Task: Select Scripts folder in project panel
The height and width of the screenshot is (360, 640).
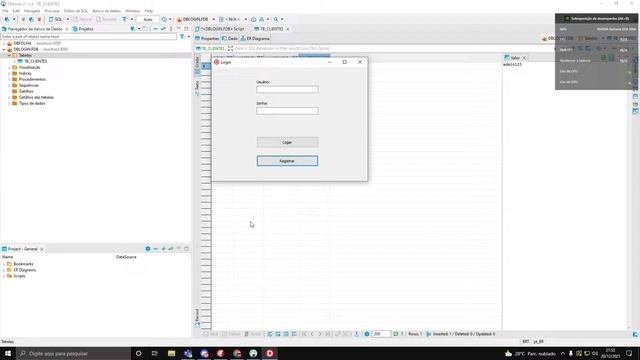Action: (x=19, y=276)
